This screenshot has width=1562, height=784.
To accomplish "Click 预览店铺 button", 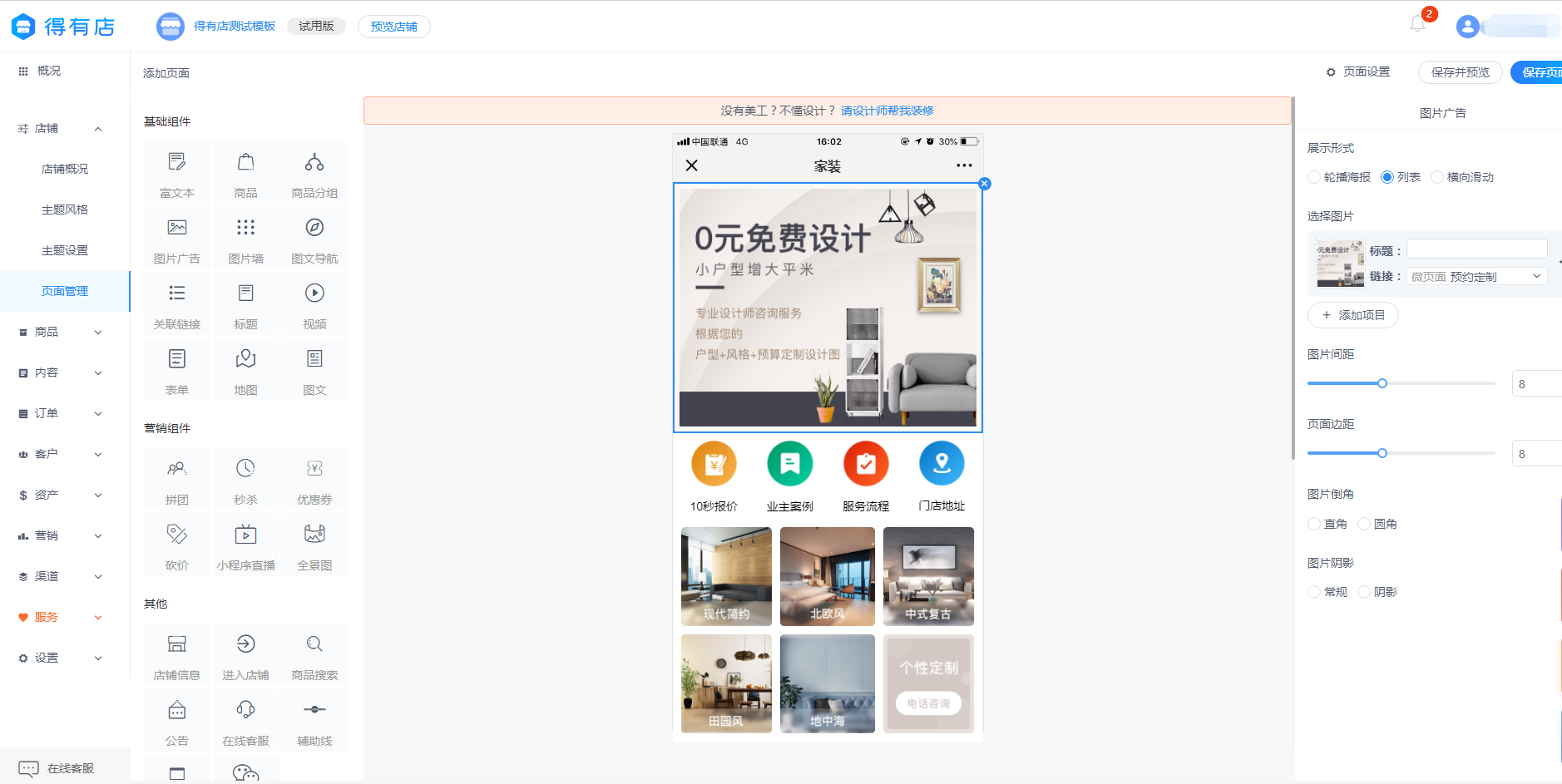I will (394, 27).
